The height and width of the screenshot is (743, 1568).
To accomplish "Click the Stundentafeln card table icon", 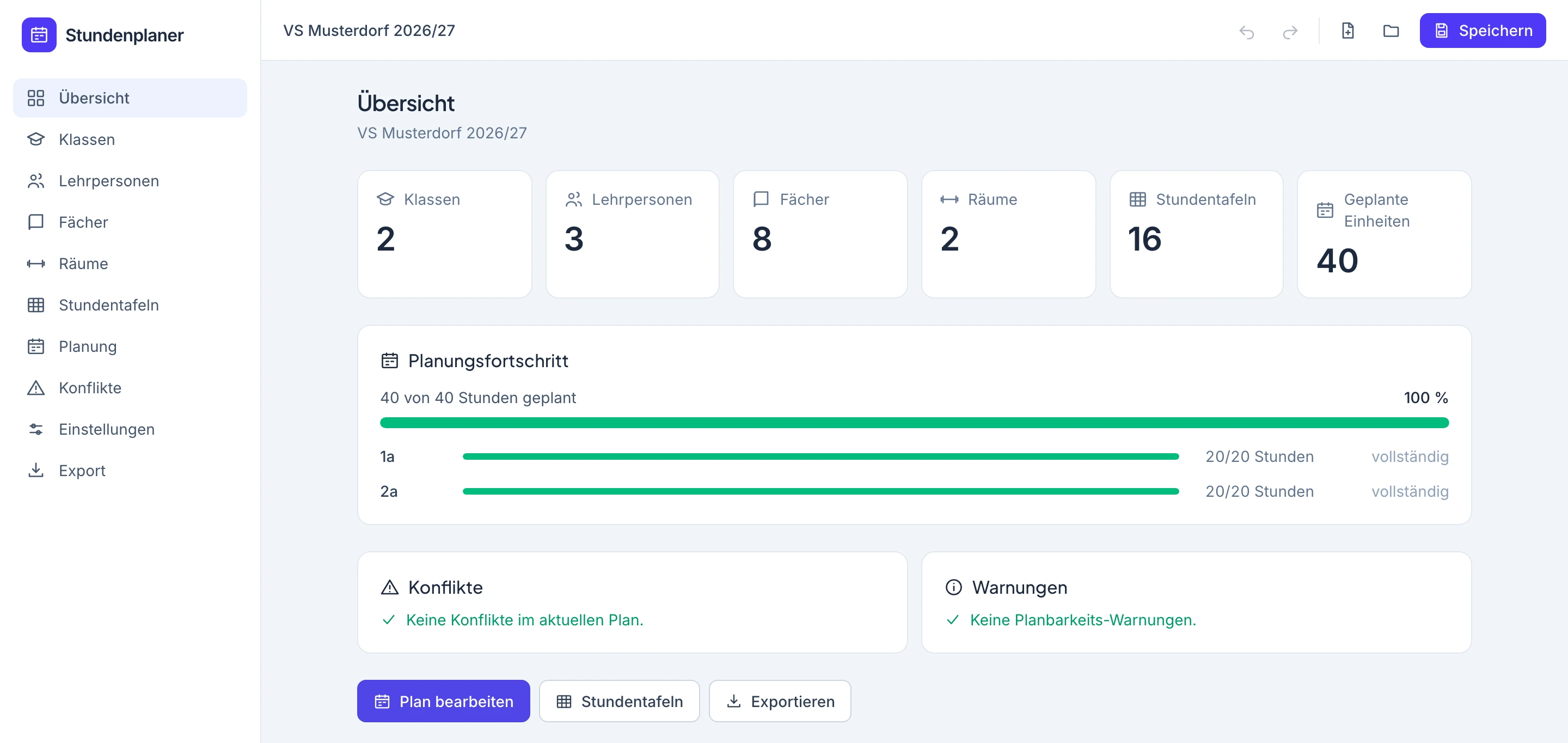I will pos(1137,199).
